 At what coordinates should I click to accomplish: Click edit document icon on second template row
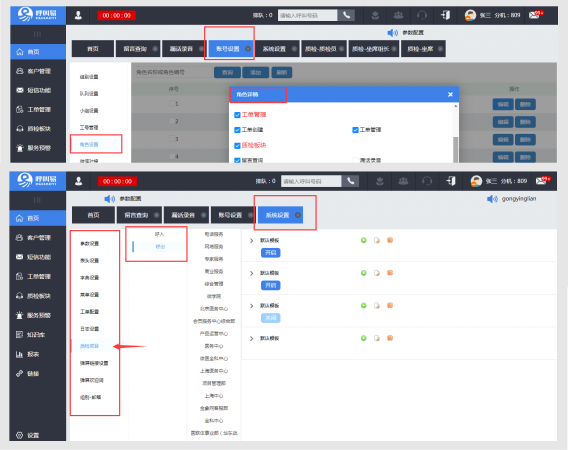coord(377,273)
